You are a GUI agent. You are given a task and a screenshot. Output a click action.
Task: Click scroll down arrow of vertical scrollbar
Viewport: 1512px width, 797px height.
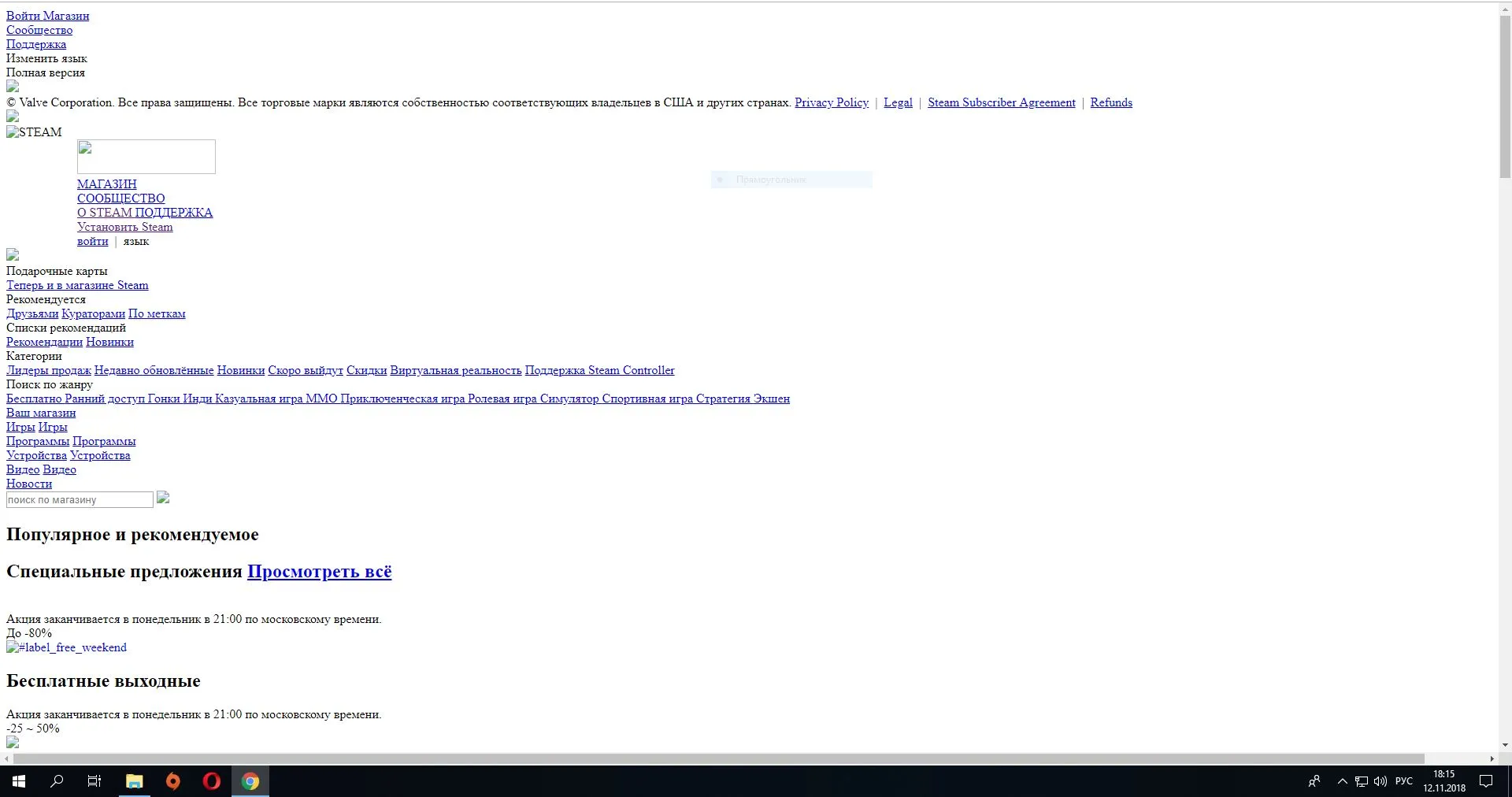[1505, 746]
